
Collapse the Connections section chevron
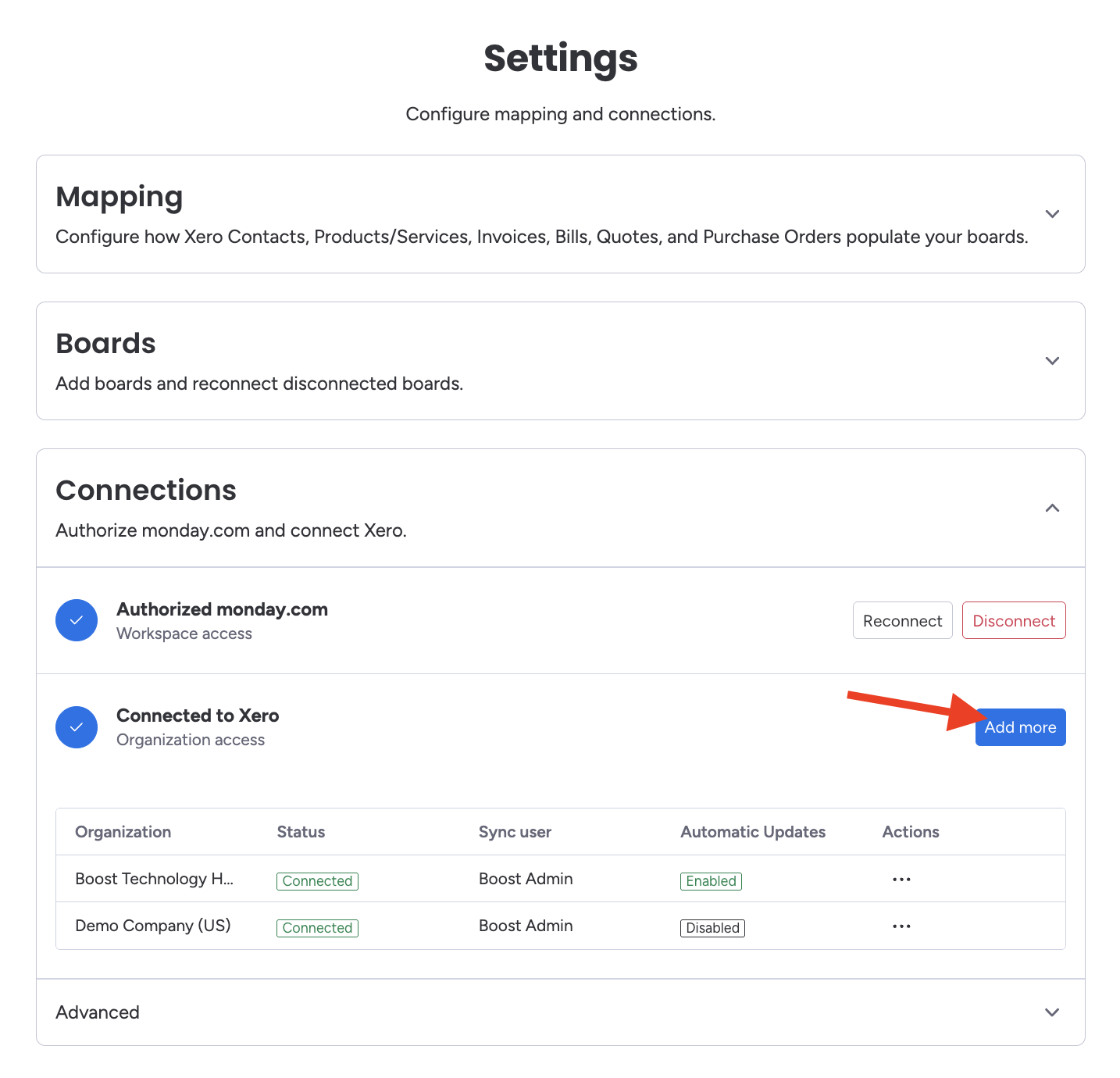[x=1052, y=509]
